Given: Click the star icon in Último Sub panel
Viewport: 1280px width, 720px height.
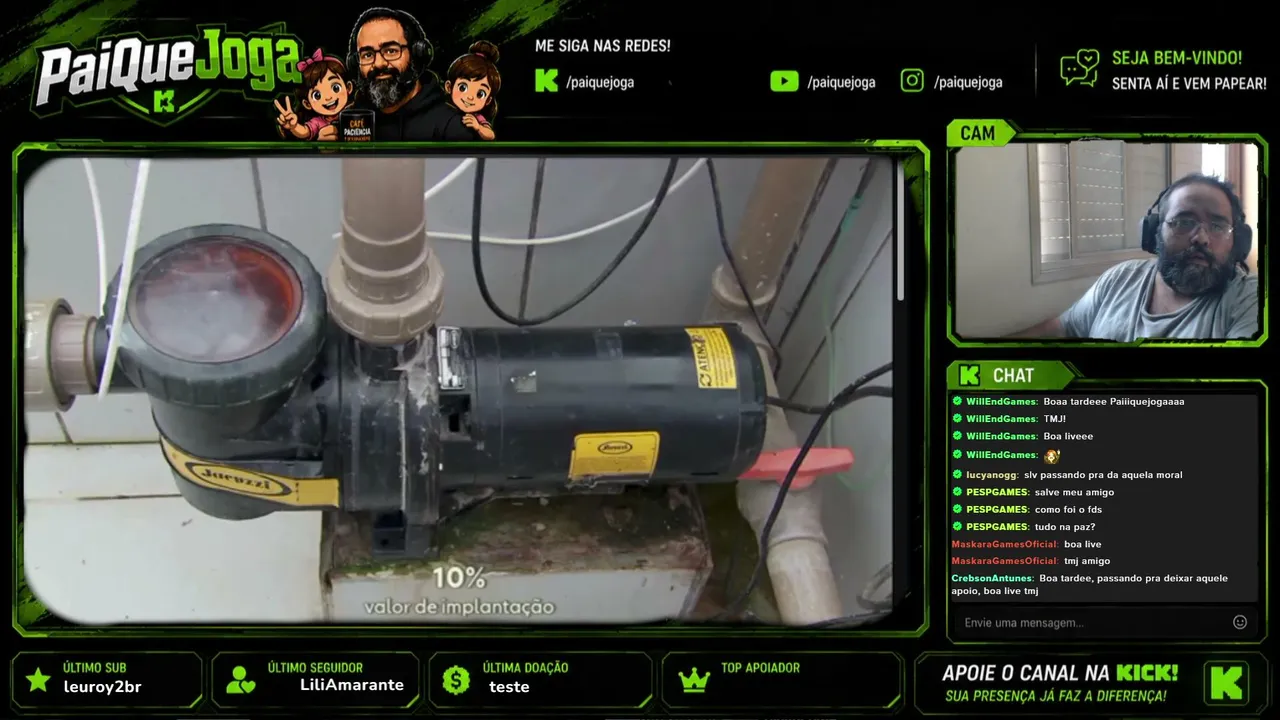Looking at the screenshot, I should click(38, 680).
